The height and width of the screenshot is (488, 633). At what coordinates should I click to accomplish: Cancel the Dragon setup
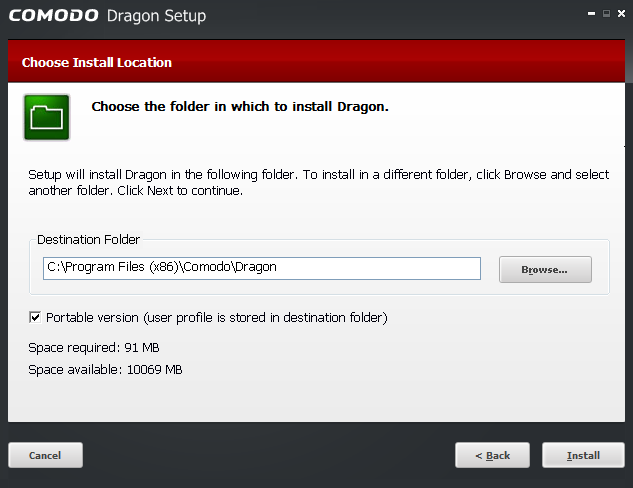point(45,455)
